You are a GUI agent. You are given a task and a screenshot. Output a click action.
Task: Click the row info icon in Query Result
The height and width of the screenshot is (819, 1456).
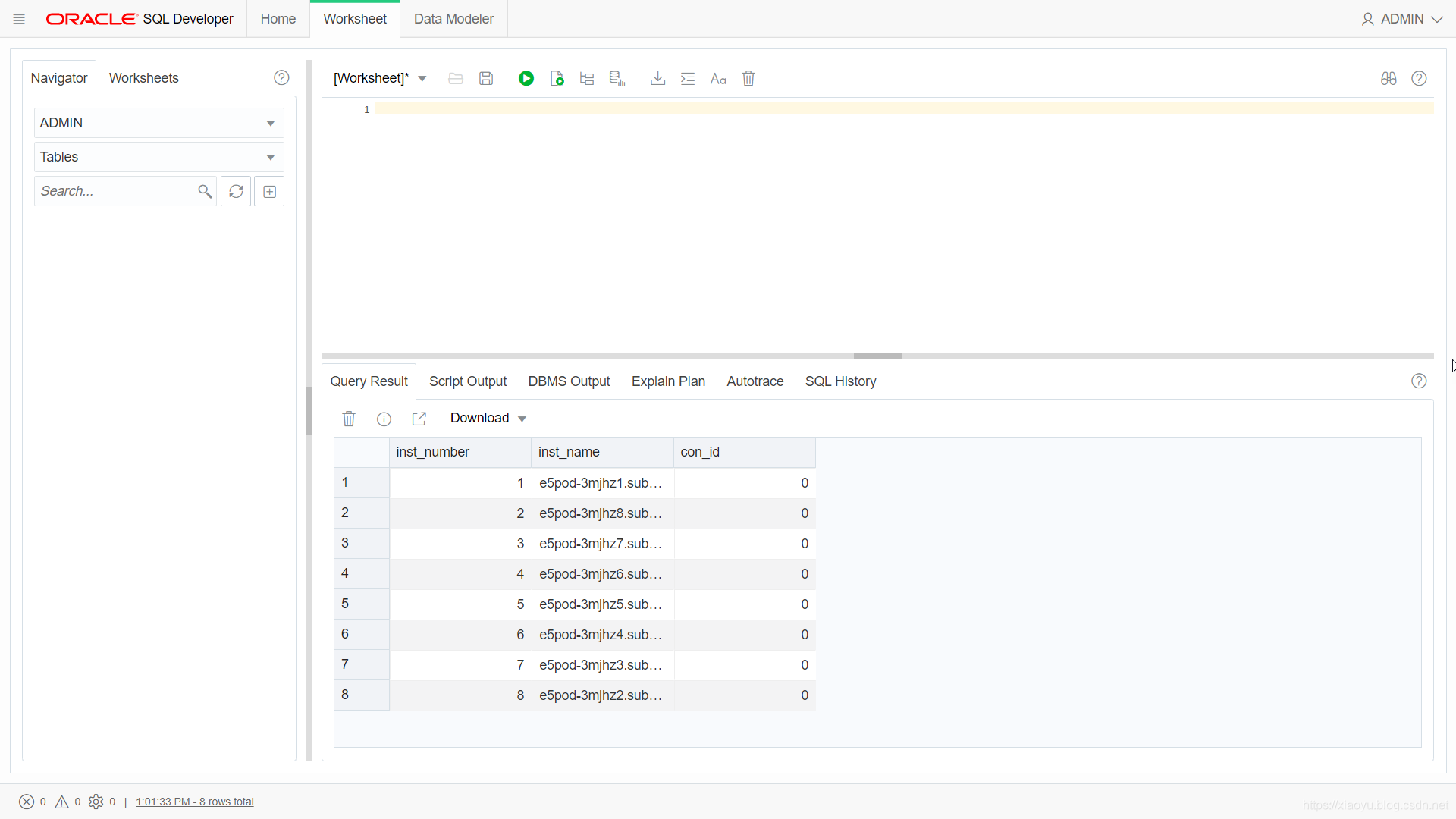pyautogui.click(x=384, y=418)
